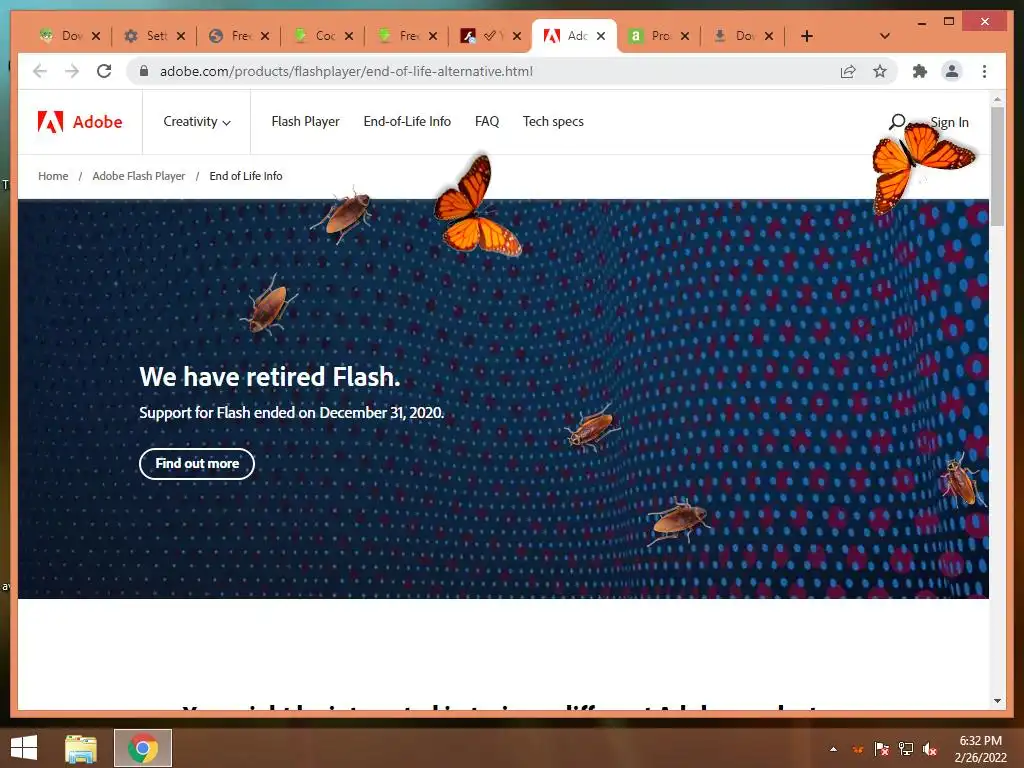This screenshot has width=1024, height=768.
Task: Click the Sign In link
Action: (x=950, y=122)
